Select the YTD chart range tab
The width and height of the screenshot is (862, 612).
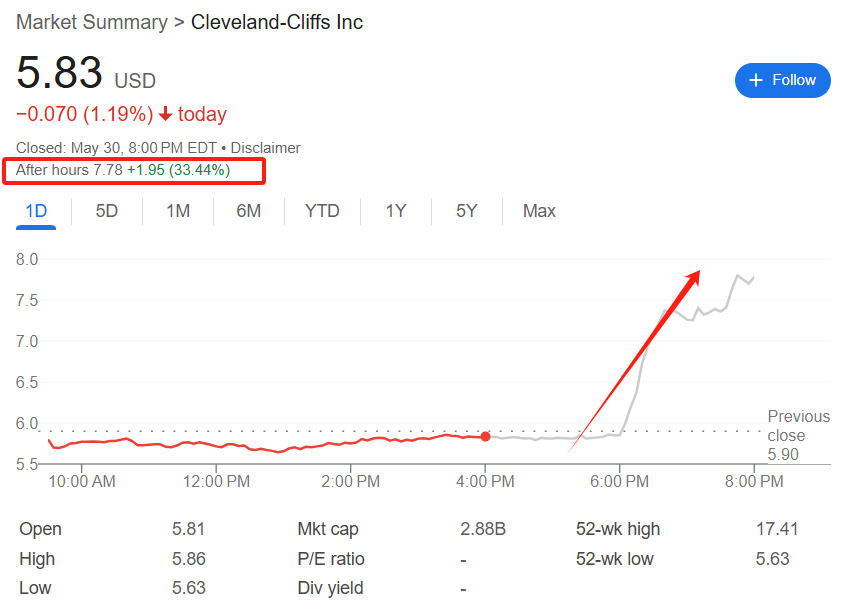(x=322, y=211)
